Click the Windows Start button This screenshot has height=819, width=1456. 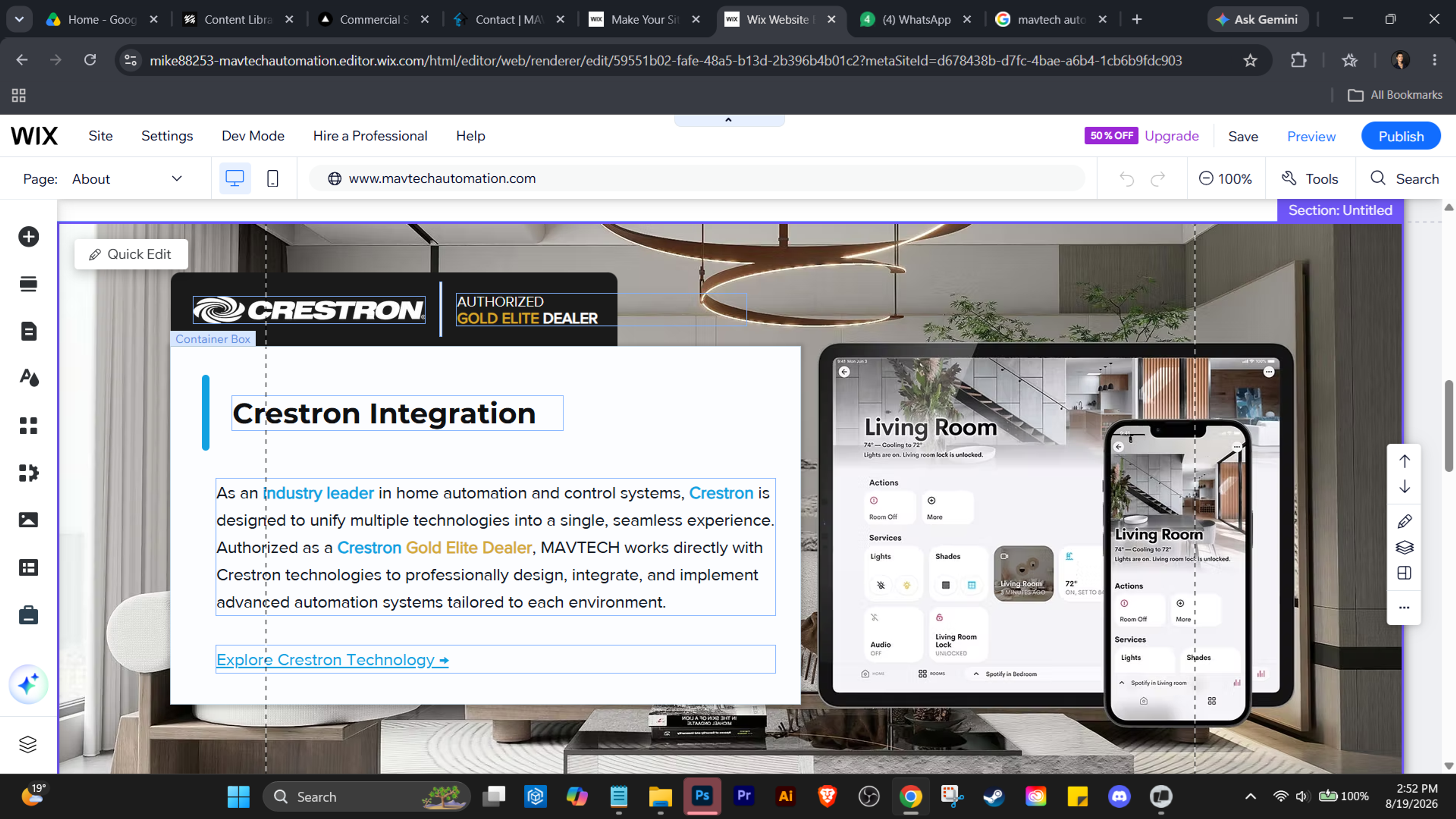coord(238,796)
